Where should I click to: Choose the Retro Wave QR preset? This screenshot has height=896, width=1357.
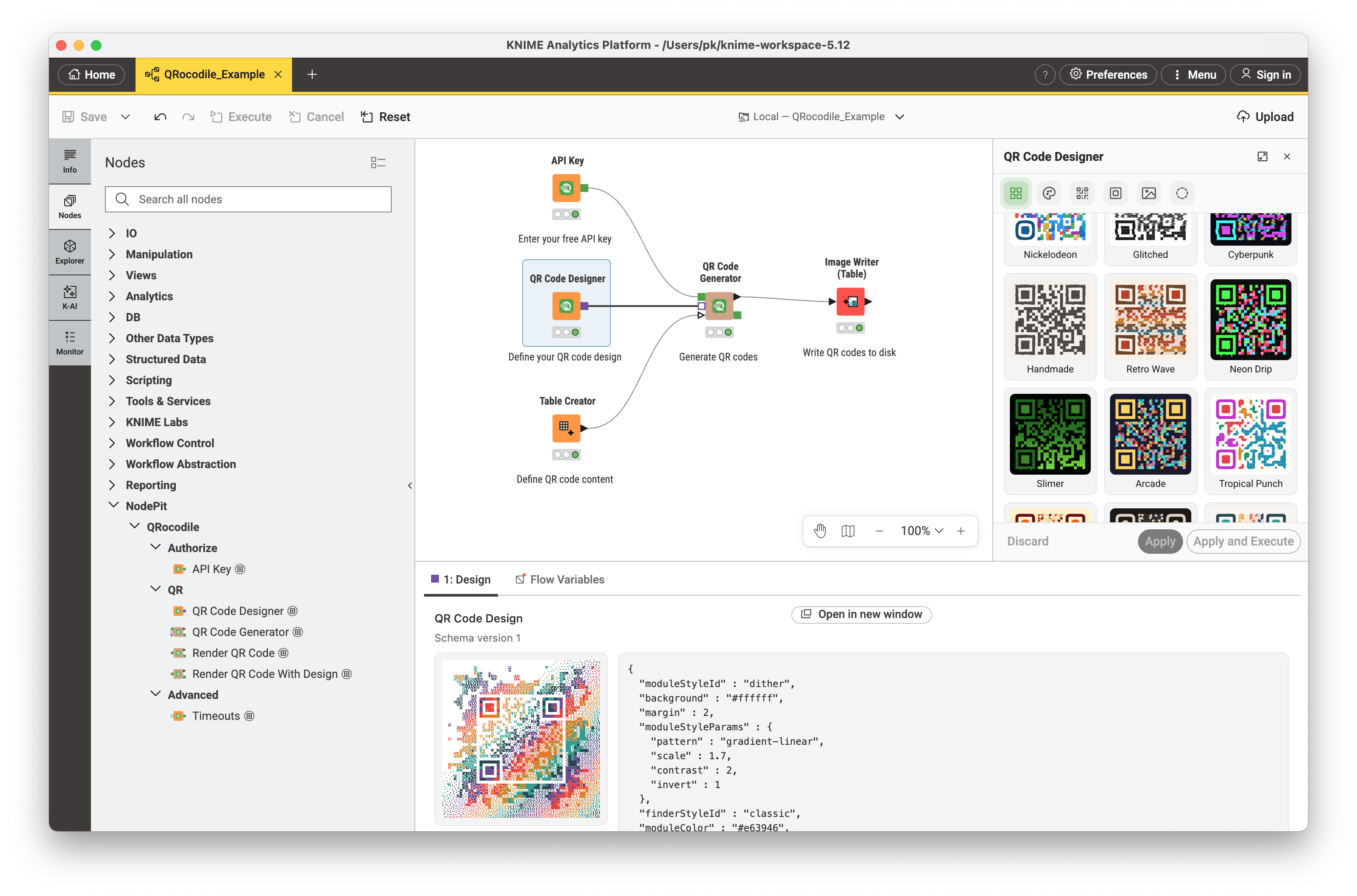coord(1150,327)
